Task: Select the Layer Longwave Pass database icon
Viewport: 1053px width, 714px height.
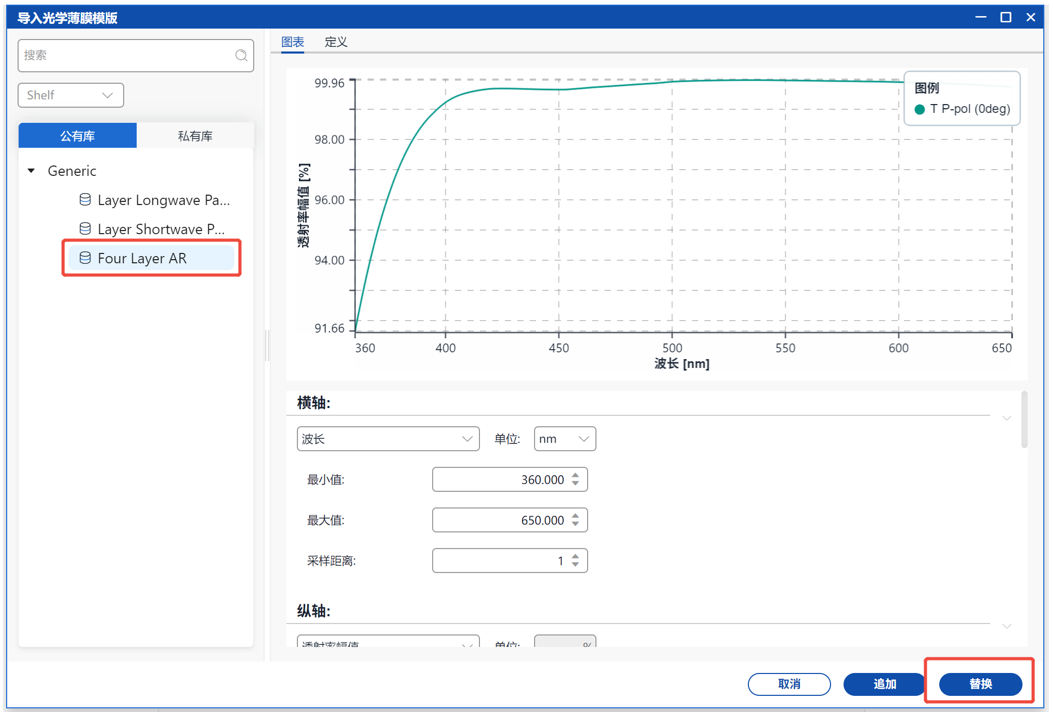Action: [x=85, y=200]
